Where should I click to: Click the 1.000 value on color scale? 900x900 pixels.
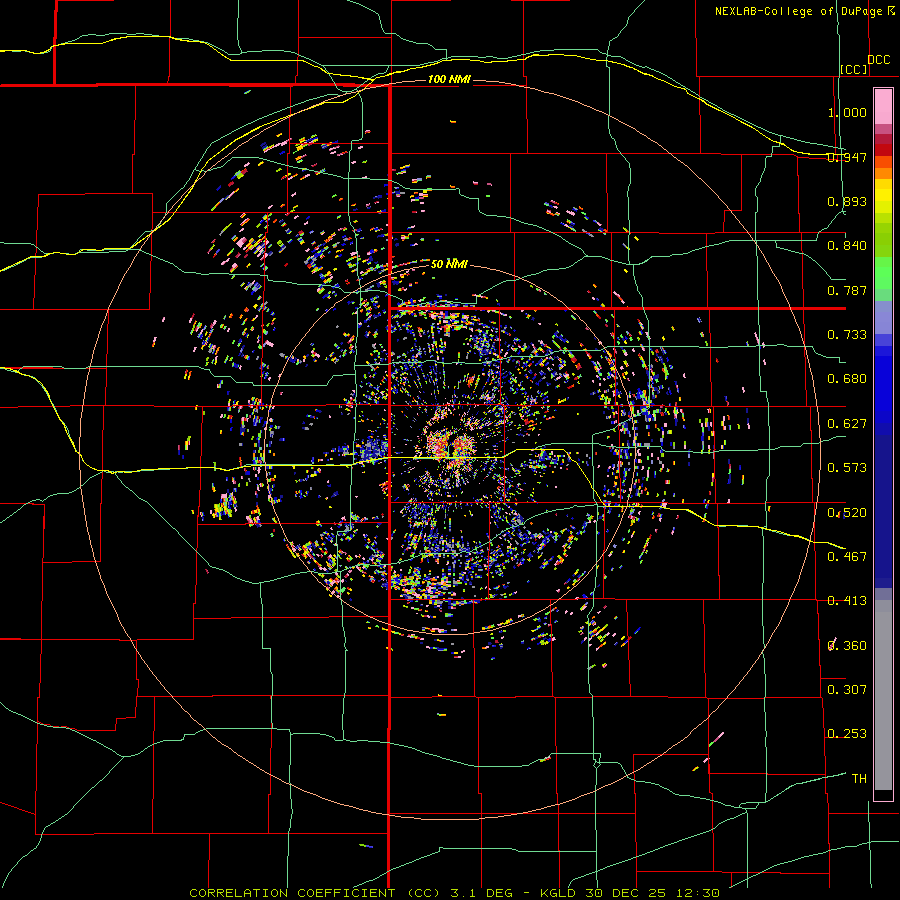click(847, 112)
